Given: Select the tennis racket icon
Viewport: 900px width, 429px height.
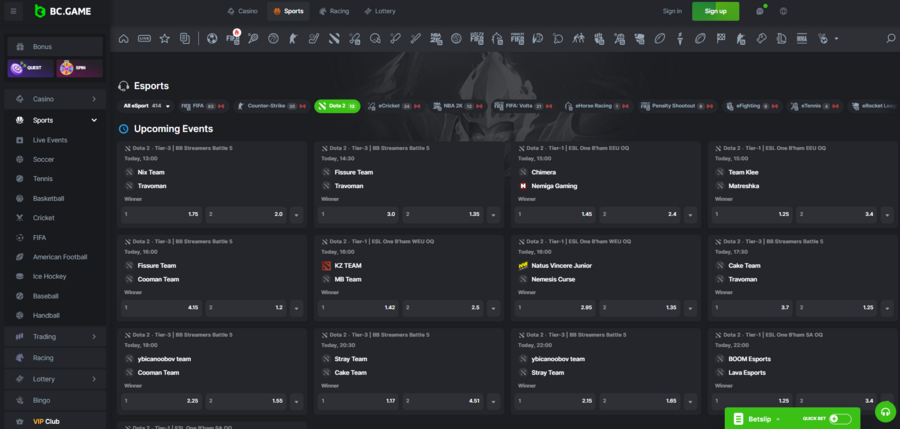Looking at the screenshot, I should (x=253, y=38).
